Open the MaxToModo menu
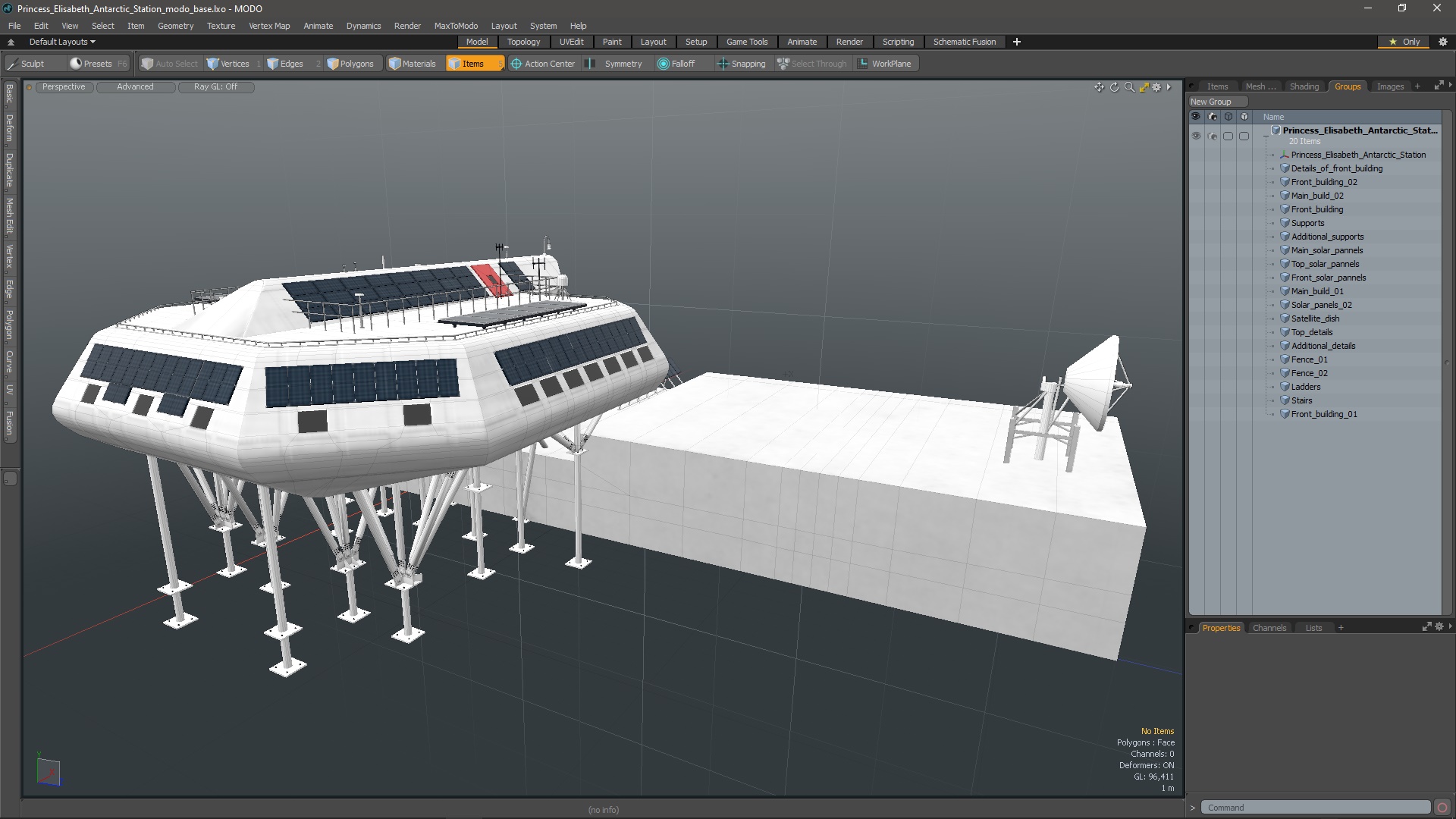 tap(456, 26)
